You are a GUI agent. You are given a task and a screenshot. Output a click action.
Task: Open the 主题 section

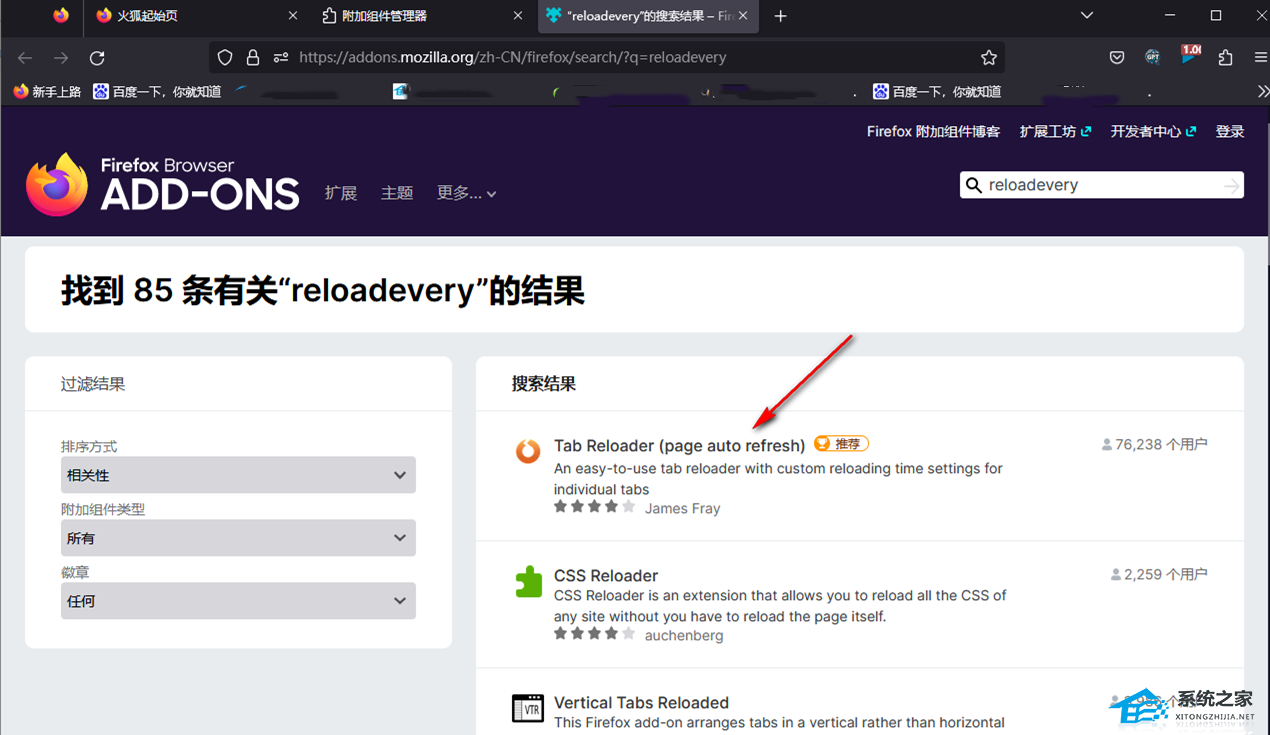397,193
